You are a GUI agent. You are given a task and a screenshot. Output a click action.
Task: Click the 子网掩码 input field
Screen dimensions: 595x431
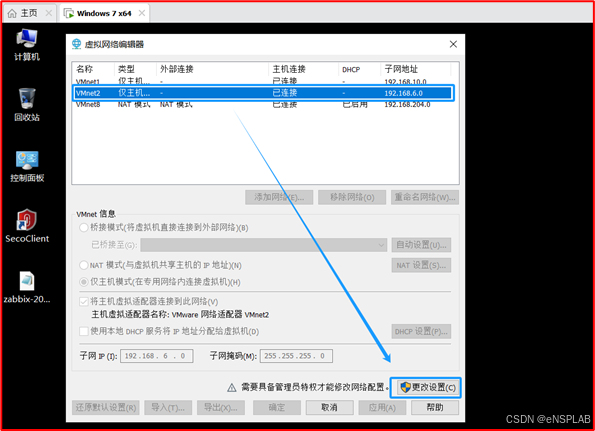click(x=296, y=356)
